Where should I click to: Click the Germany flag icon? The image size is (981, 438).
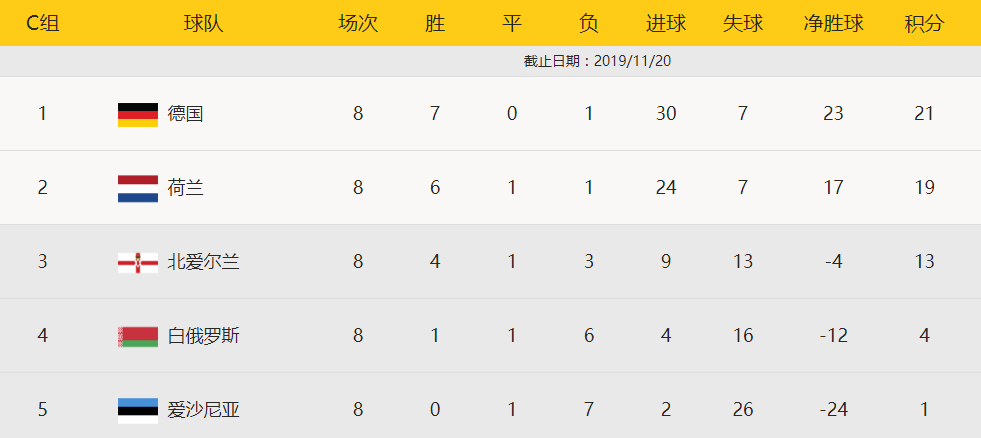pos(137,114)
